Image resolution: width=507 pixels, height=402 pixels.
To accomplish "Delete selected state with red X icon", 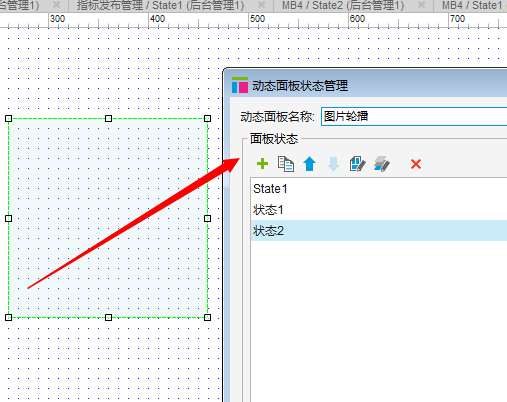I will [x=416, y=164].
